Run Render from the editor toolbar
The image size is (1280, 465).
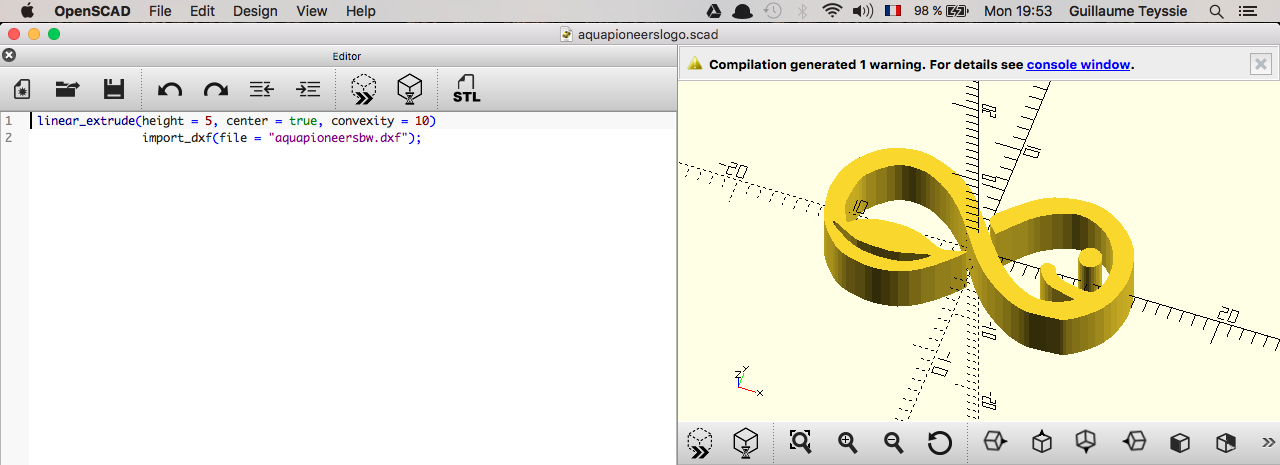(409, 89)
